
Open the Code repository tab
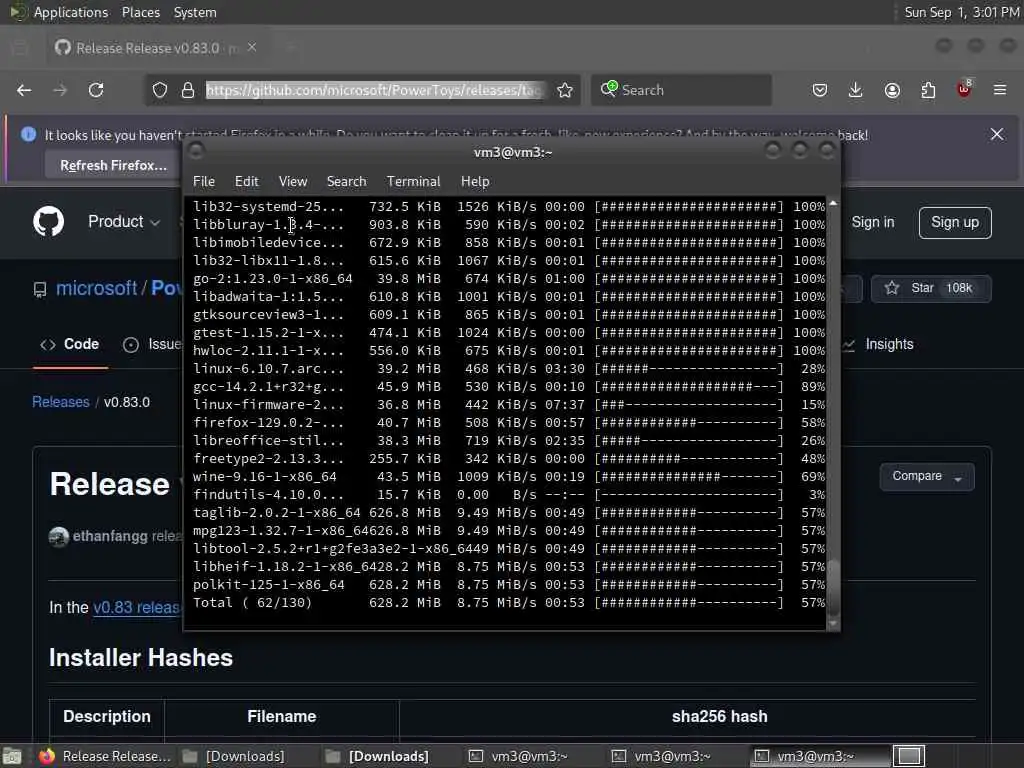point(71,344)
